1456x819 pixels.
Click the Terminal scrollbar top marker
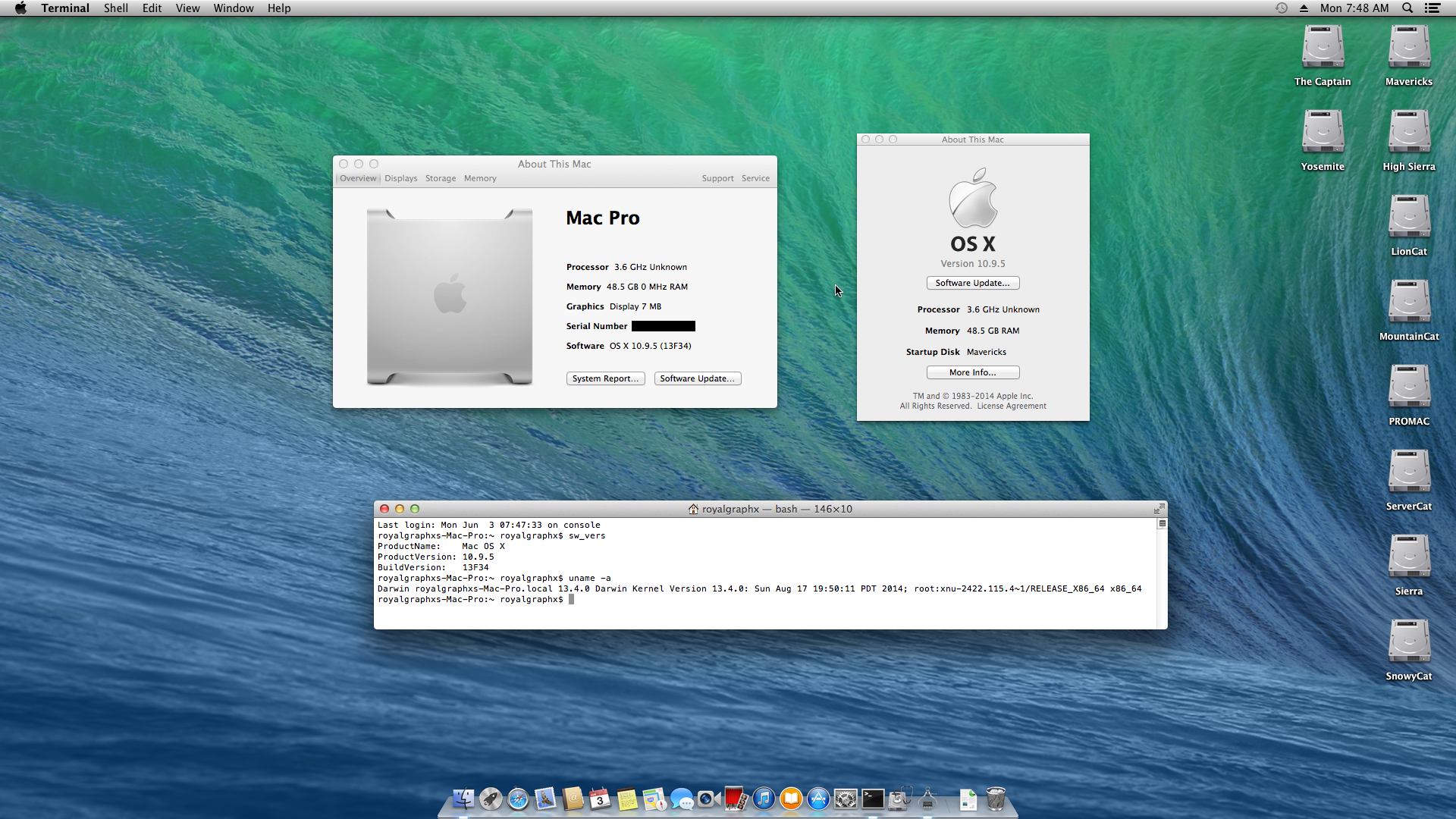coord(1162,523)
